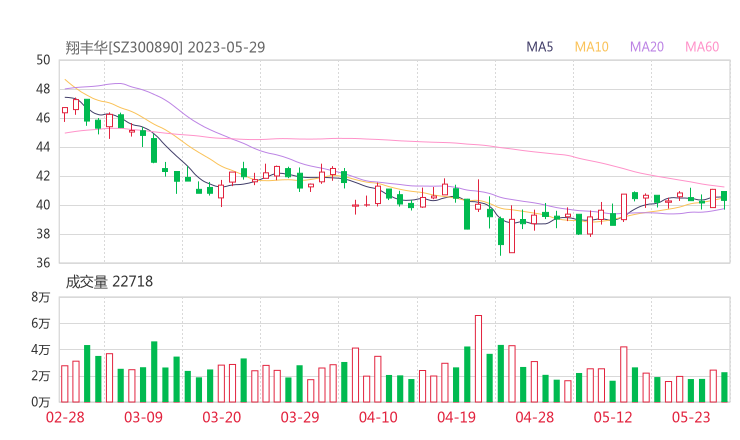Viewport: 740px width, 440px height.
Task: Click the 04-19 date axis label
Action: [x=456, y=417]
